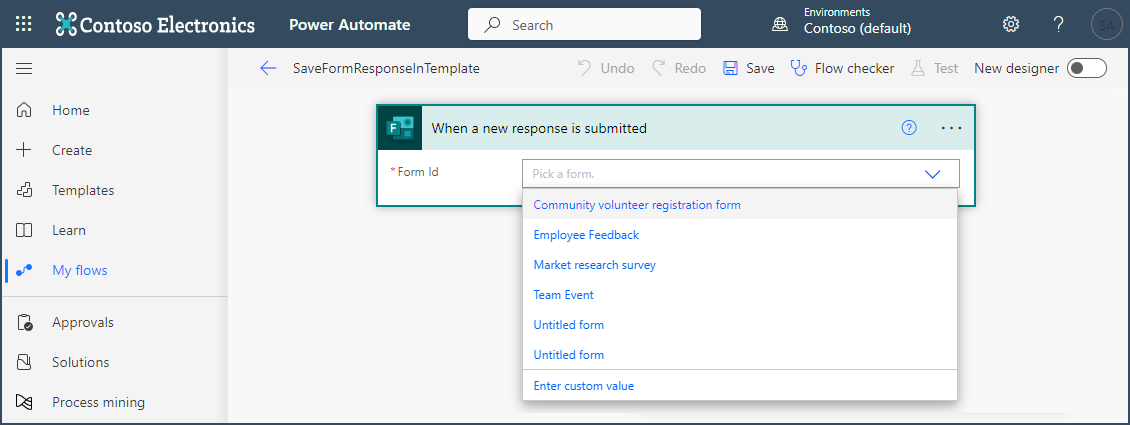
Task: Go to My flows in sidebar
Action: click(79, 270)
